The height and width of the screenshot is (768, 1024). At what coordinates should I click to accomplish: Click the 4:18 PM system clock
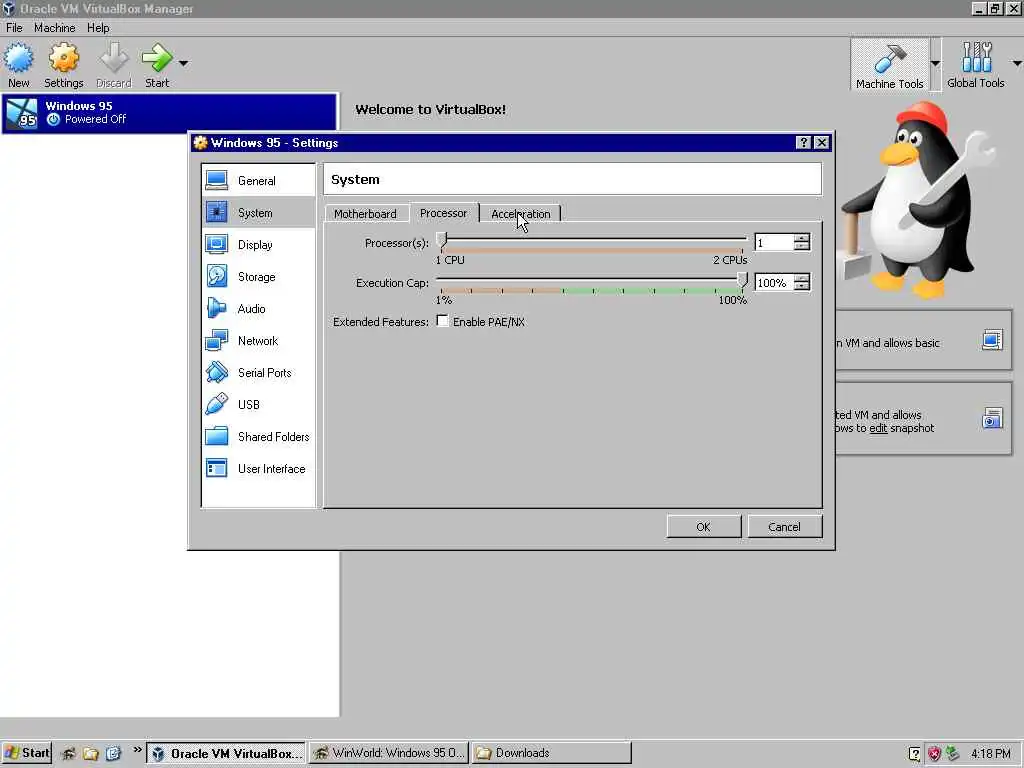(990, 754)
